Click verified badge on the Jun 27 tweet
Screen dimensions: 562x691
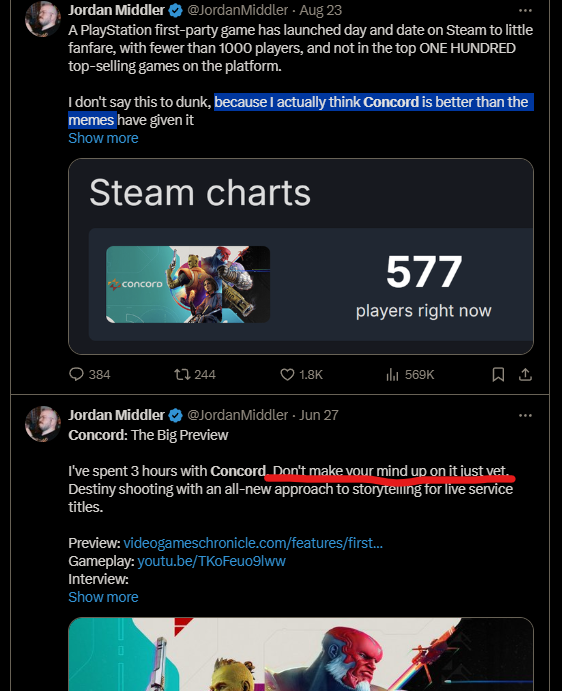pyautogui.click(x=176, y=415)
